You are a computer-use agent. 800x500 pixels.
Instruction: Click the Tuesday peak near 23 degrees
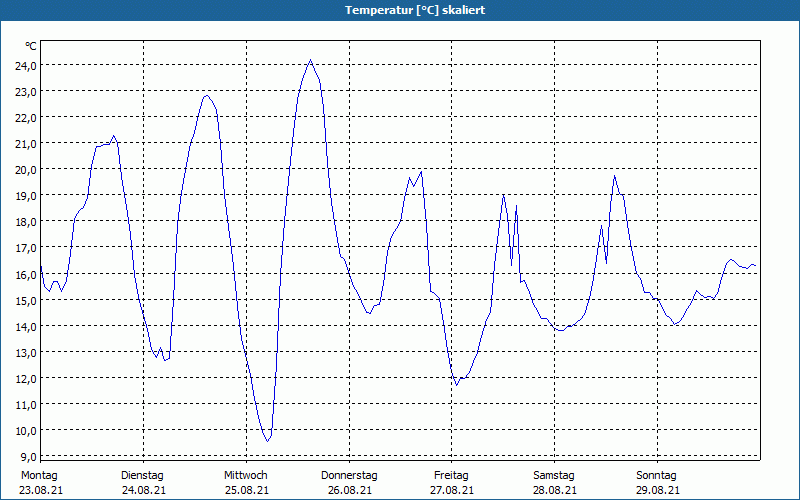[206, 95]
